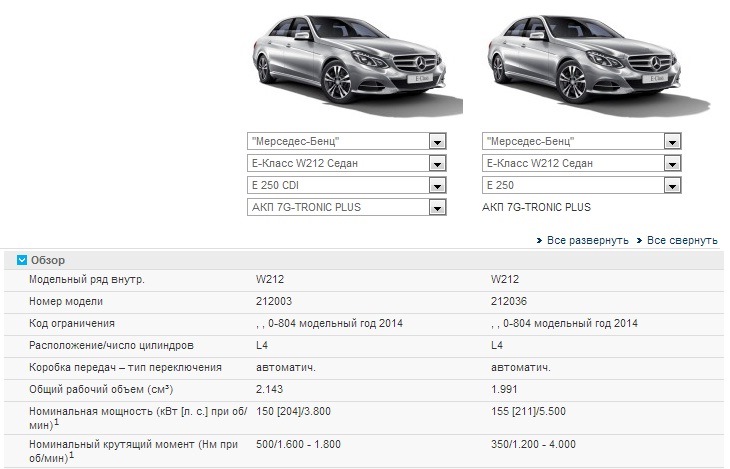Open left E-Класс W212 Седан dropdown
730x469 pixels.
click(x=346, y=163)
